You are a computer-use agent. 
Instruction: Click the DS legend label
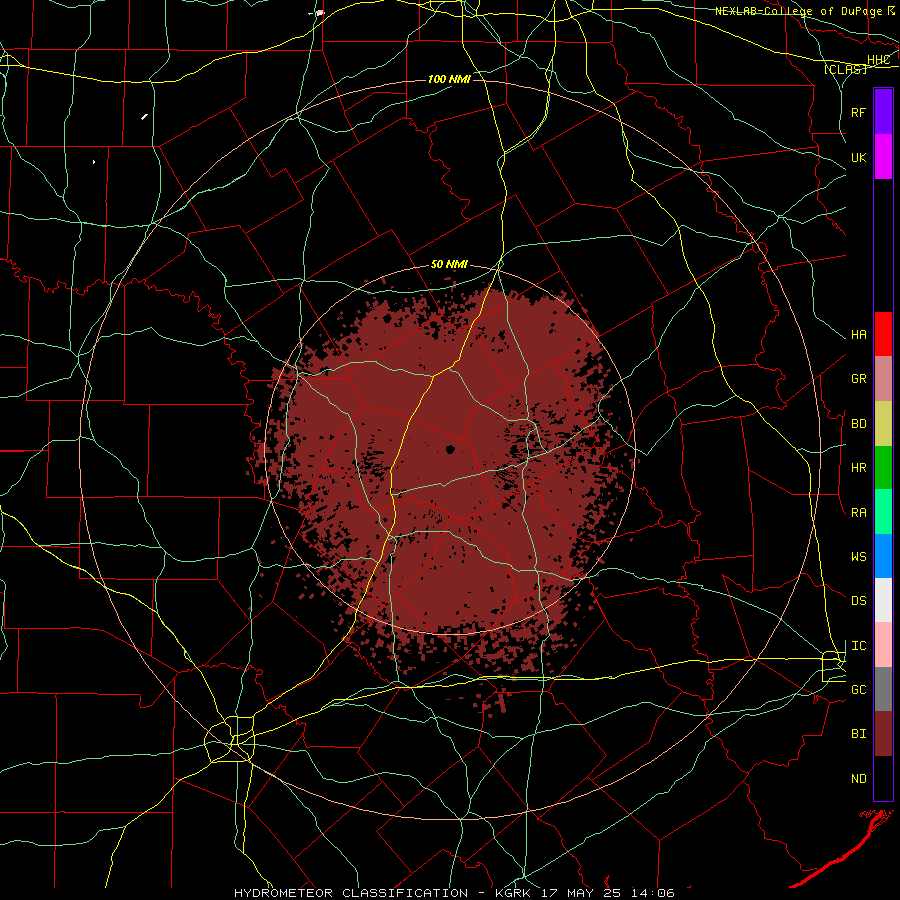click(858, 601)
